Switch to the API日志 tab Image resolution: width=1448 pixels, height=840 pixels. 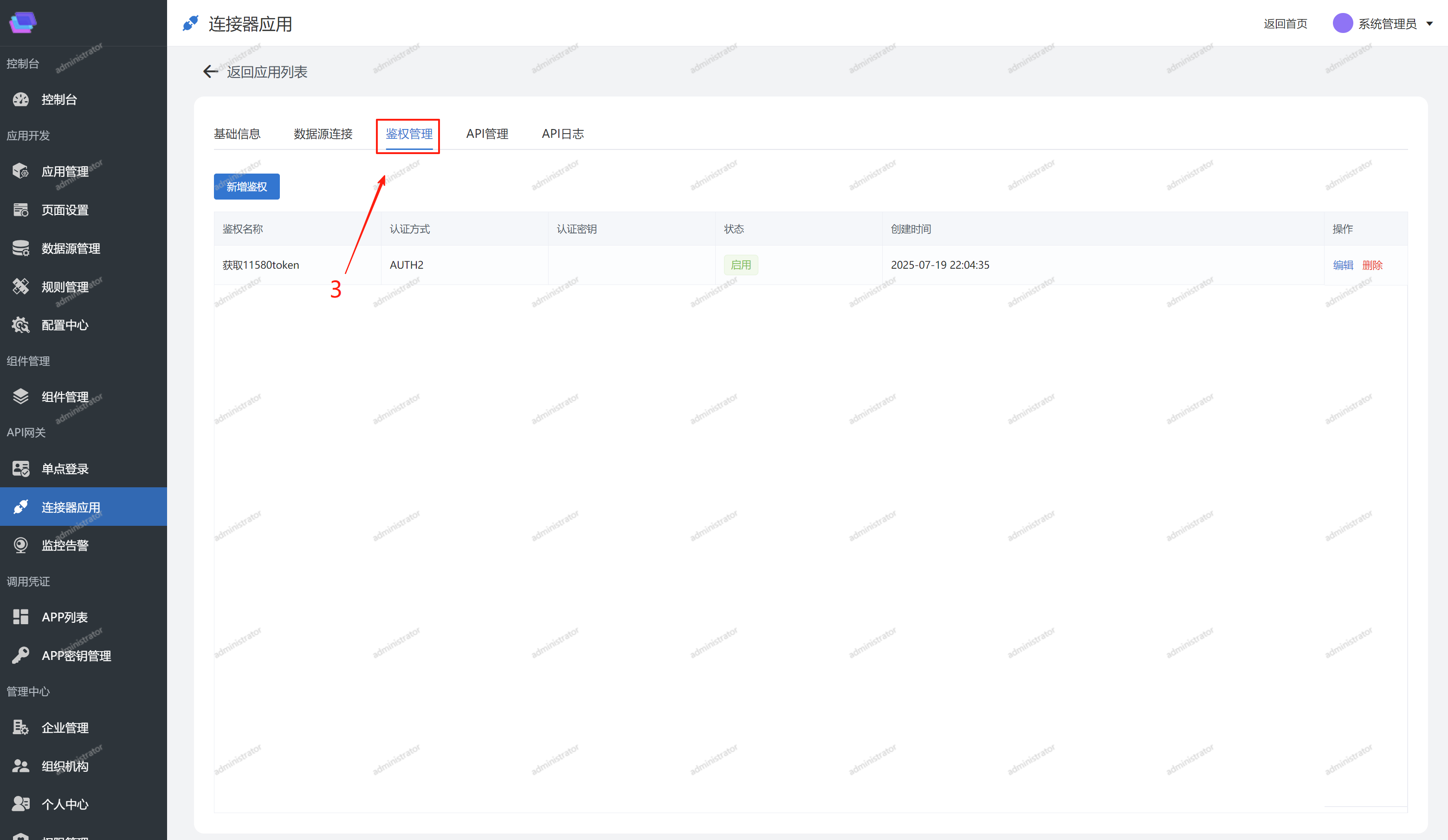[562, 134]
